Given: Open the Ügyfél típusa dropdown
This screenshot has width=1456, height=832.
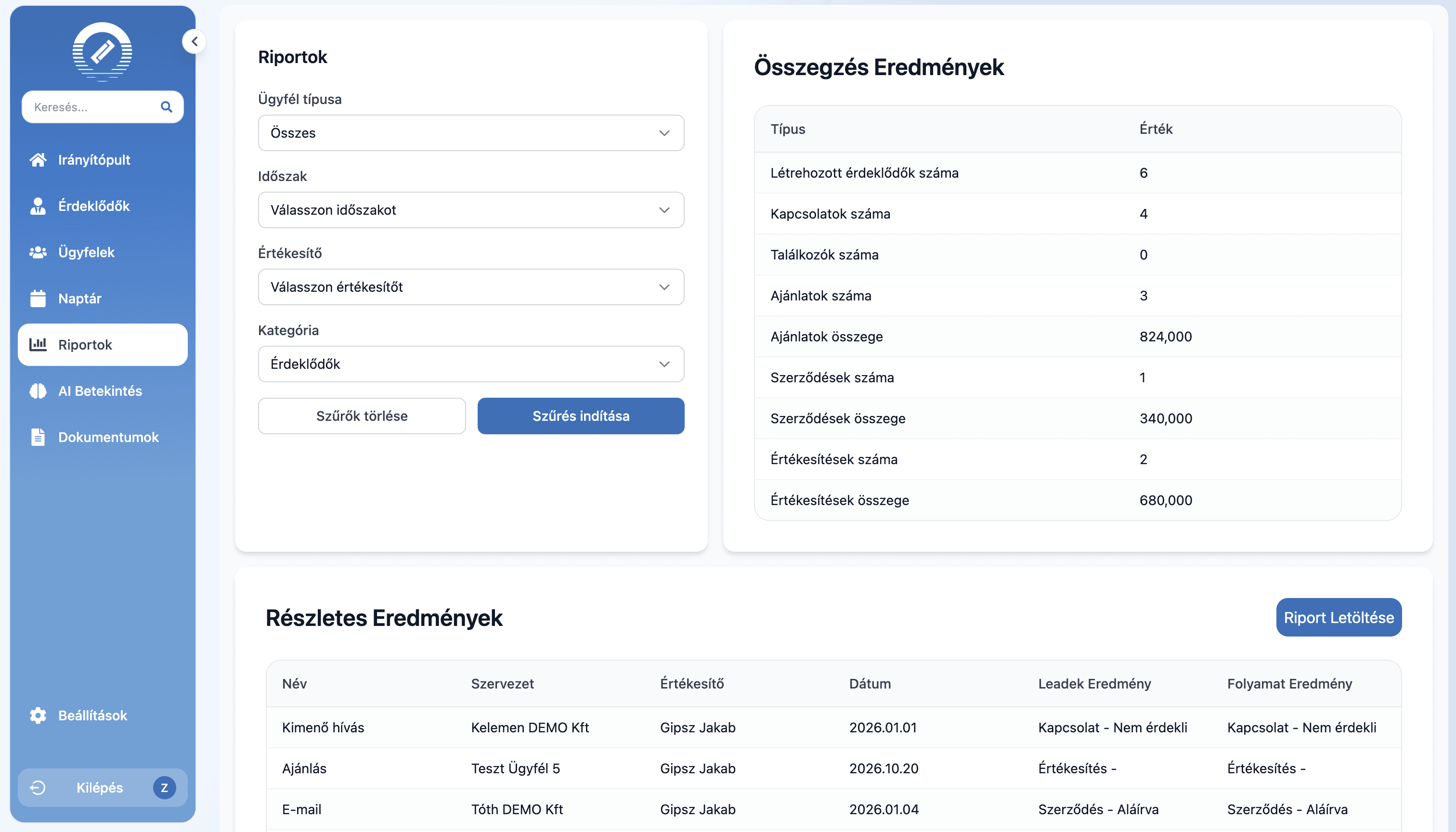Looking at the screenshot, I should (x=470, y=132).
